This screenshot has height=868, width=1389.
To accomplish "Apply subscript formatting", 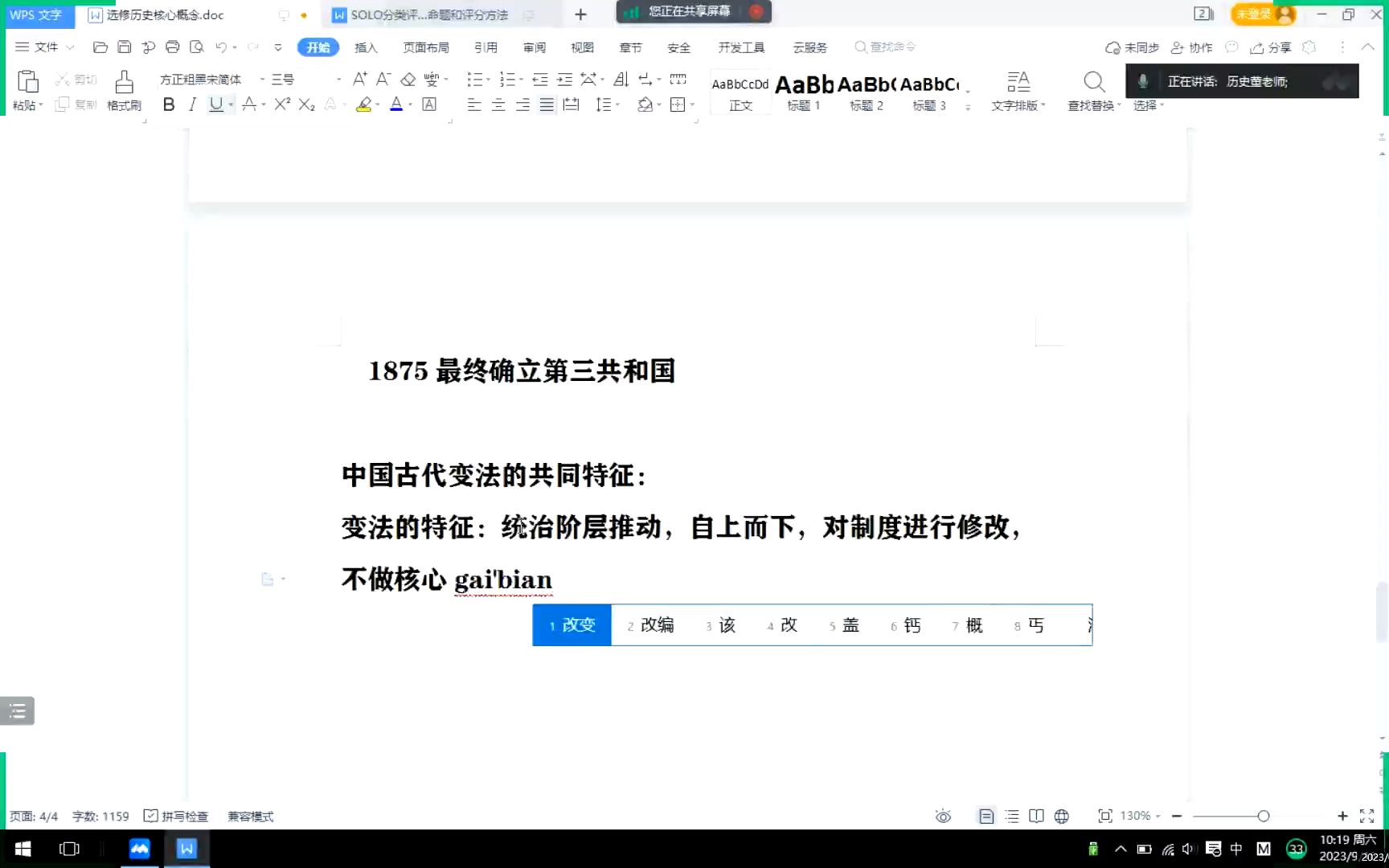I will click(306, 104).
